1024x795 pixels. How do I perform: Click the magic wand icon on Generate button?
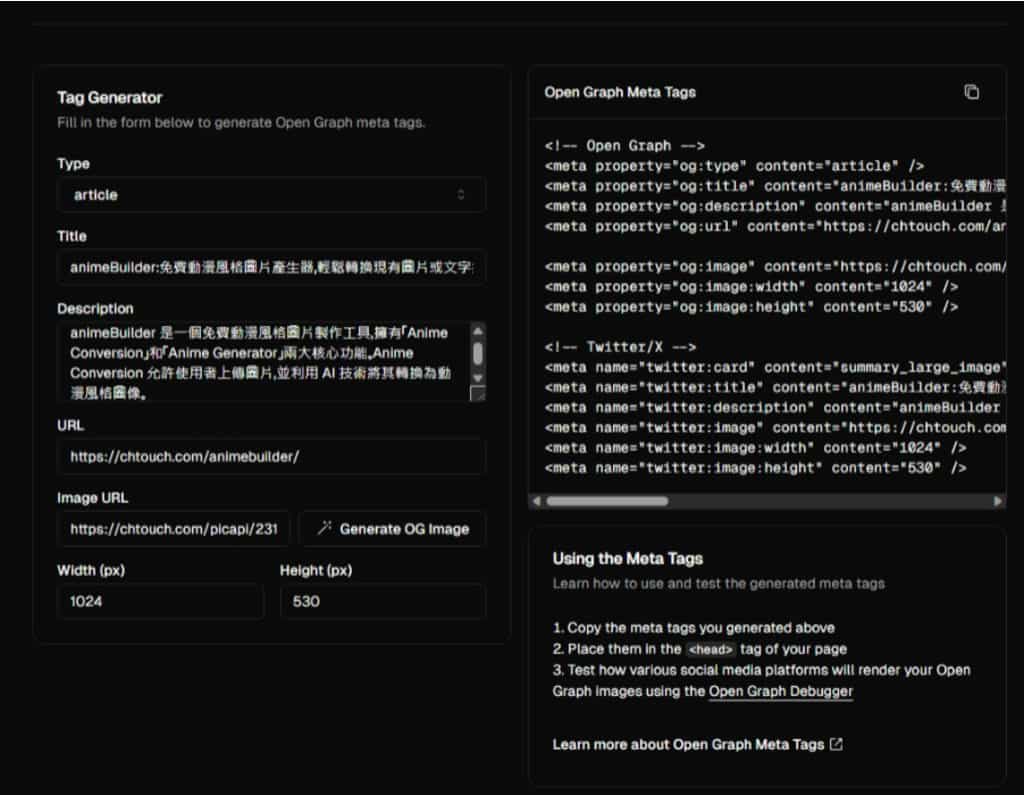(324, 528)
